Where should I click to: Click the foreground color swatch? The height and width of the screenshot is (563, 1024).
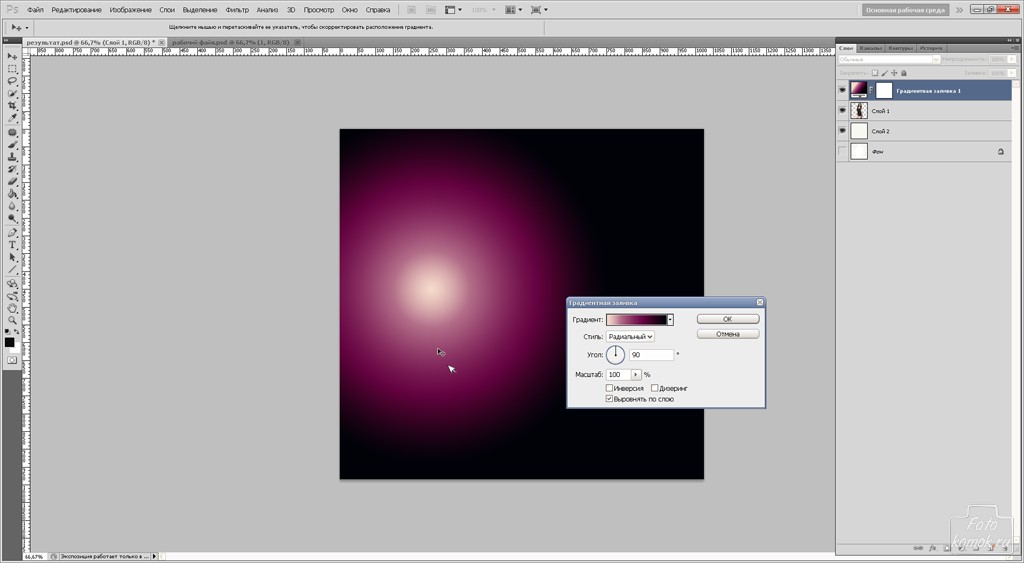click(x=9, y=342)
